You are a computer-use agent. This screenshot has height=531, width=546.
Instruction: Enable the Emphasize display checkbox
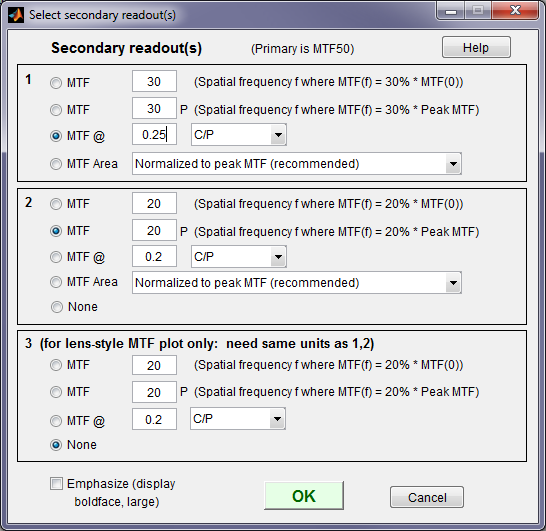coord(56,484)
